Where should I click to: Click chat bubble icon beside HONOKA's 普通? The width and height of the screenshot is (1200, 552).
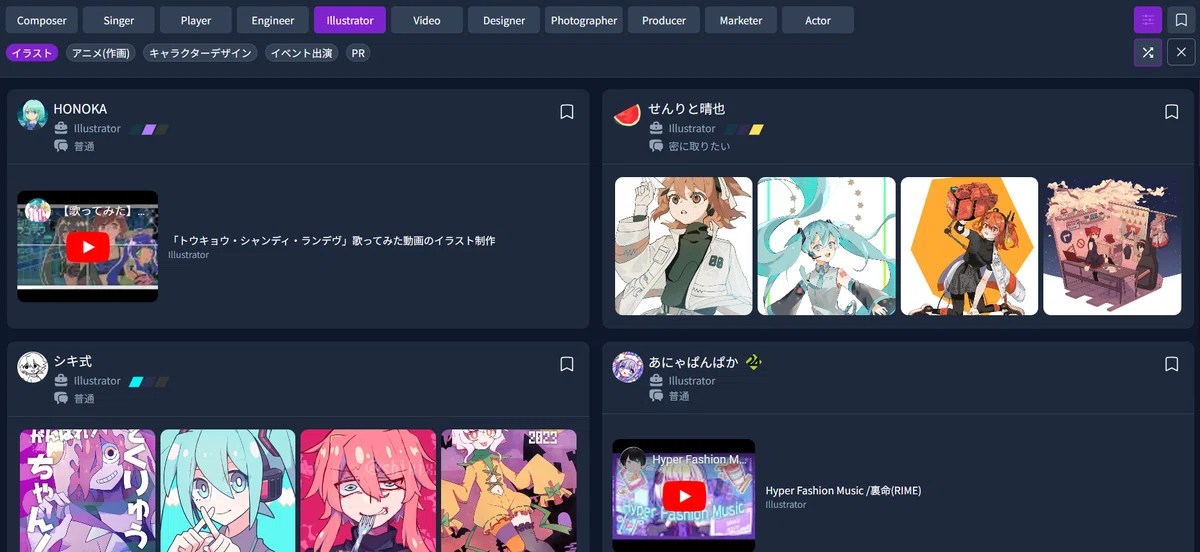click(x=61, y=146)
